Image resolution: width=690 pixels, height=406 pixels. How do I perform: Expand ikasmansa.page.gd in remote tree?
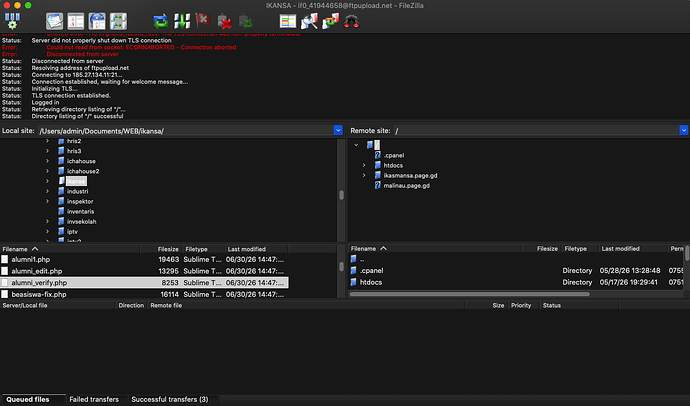pos(364,176)
